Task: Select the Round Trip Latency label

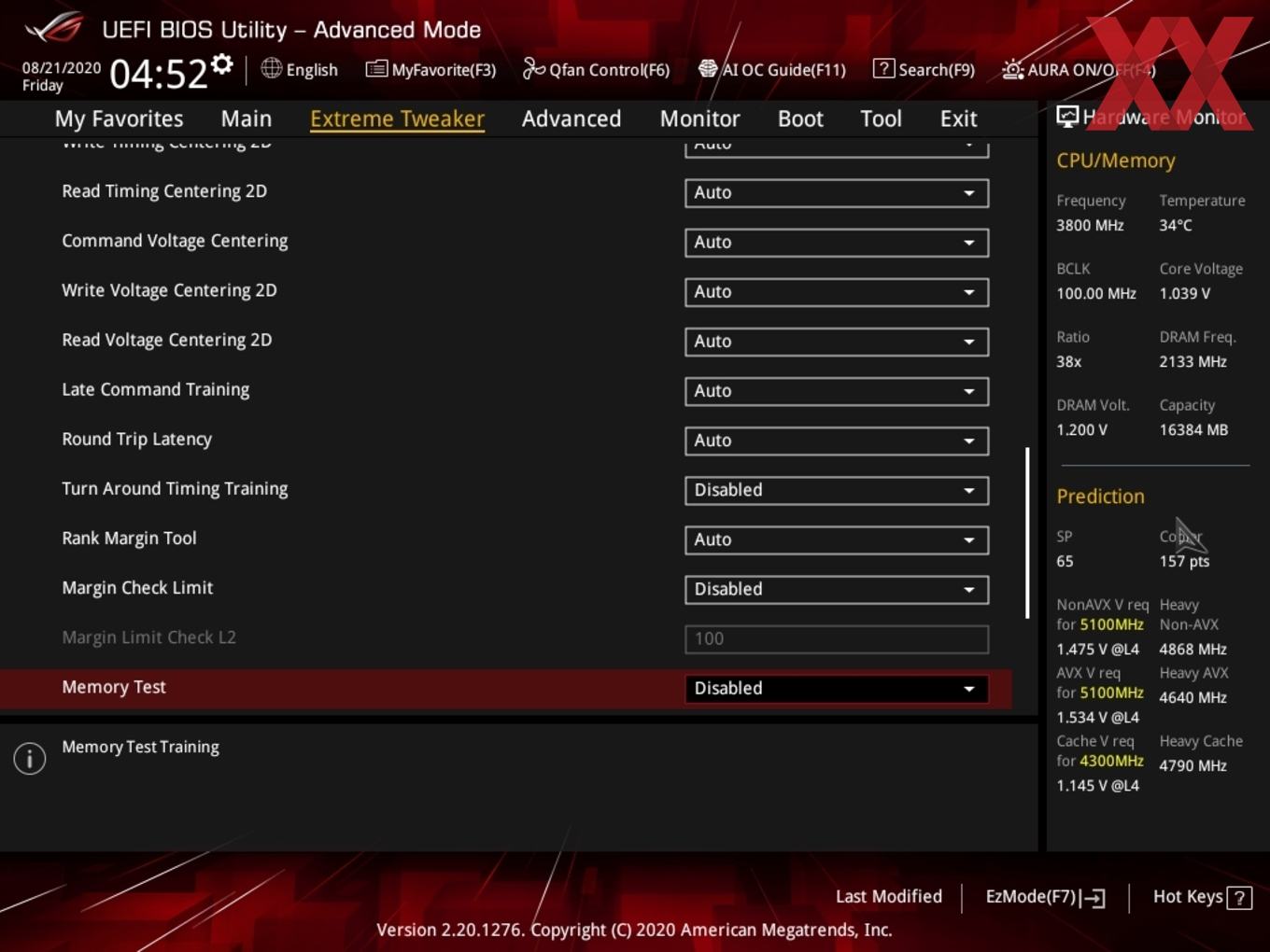Action: pos(136,439)
